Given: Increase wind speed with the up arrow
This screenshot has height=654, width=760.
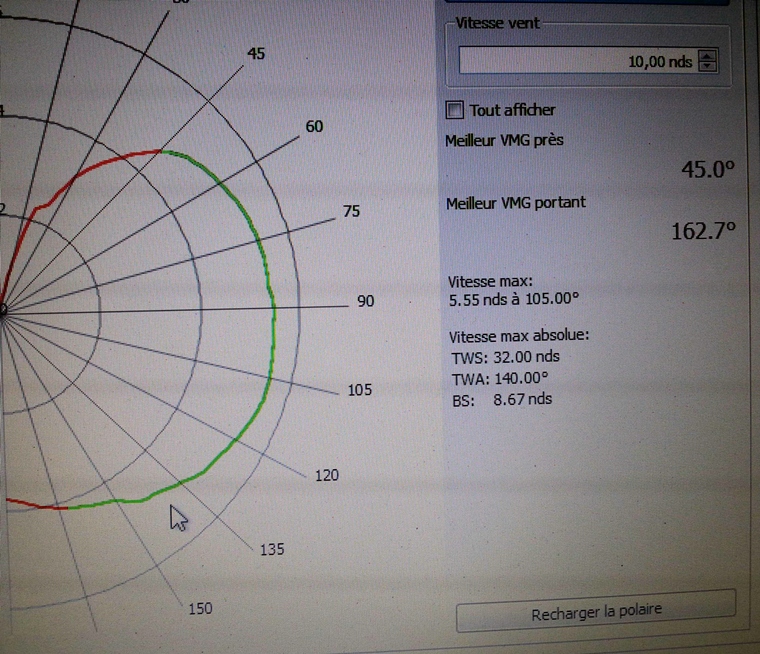Looking at the screenshot, I should (x=708, y=56).
